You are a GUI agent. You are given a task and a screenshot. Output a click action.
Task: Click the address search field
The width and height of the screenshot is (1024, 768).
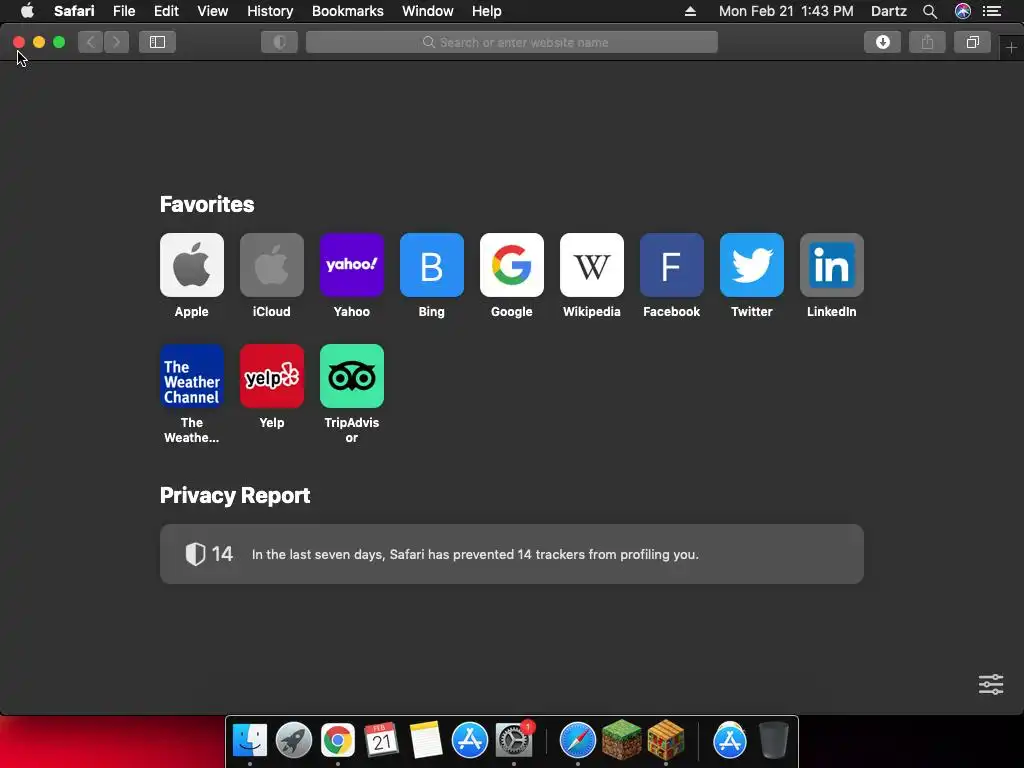pos(512,42)
